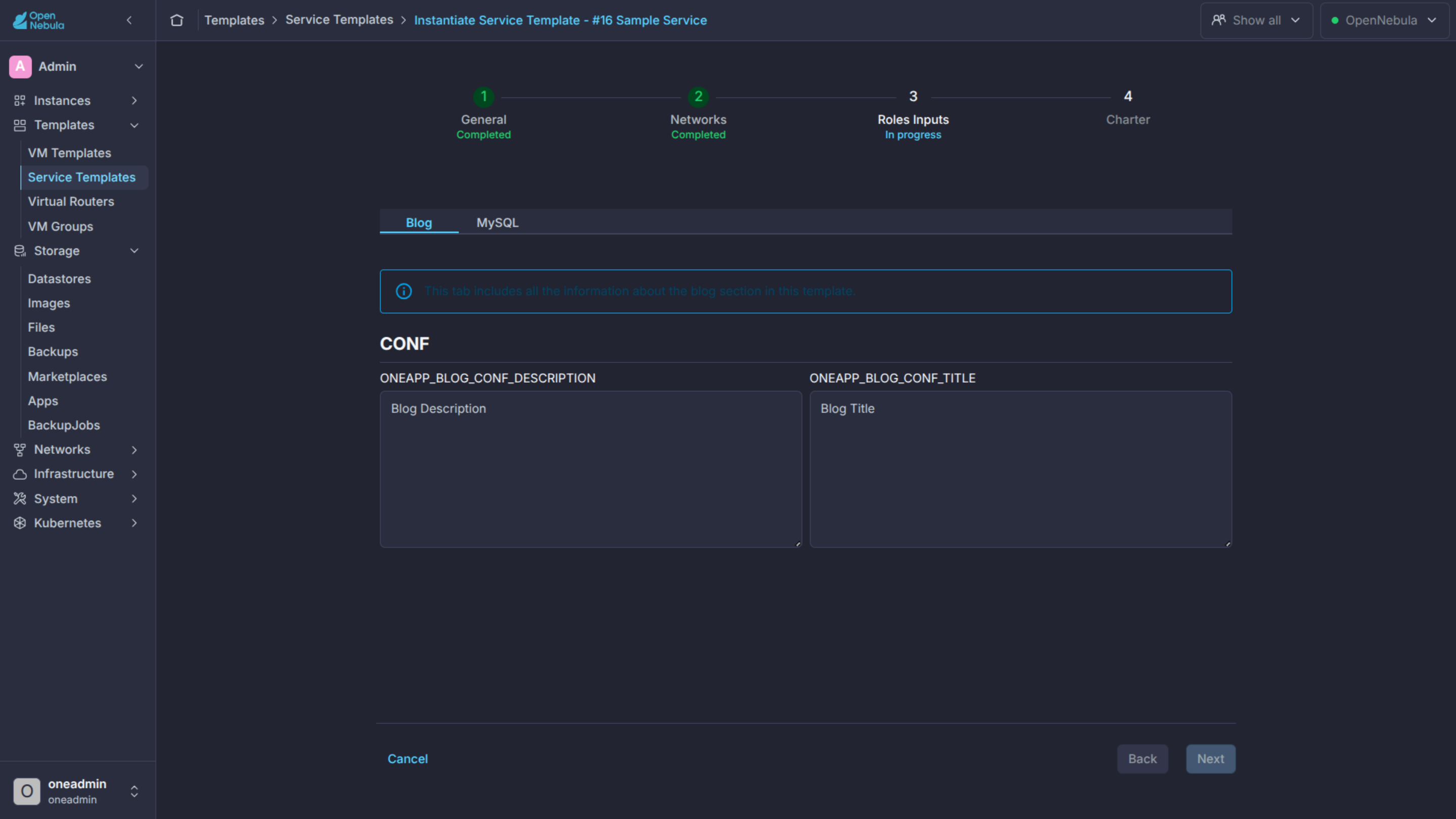Viewport: 1456px width, 819px height.
Task: Collapse the Storage menu chevron
Action: click(134, 251)
